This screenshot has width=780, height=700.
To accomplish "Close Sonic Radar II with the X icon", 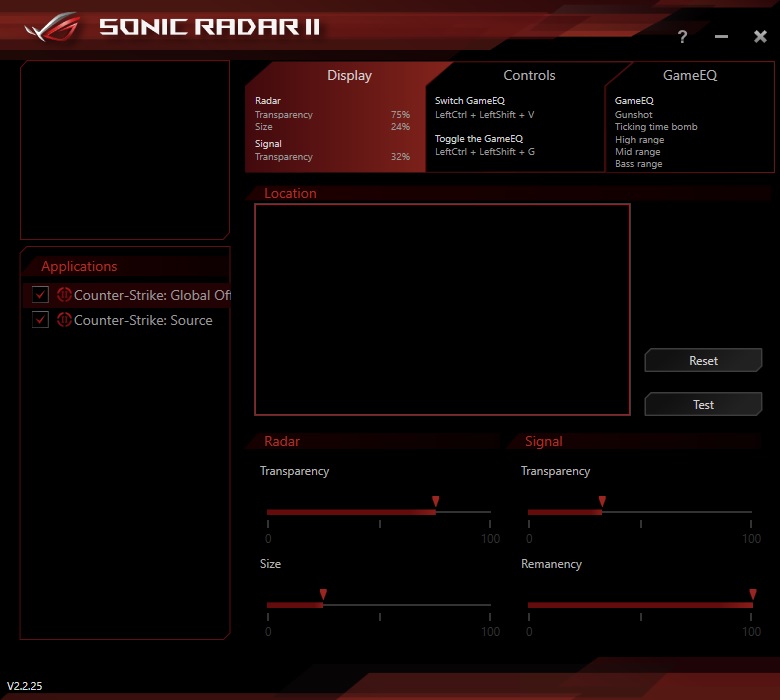I will click(x=760, y=36).
